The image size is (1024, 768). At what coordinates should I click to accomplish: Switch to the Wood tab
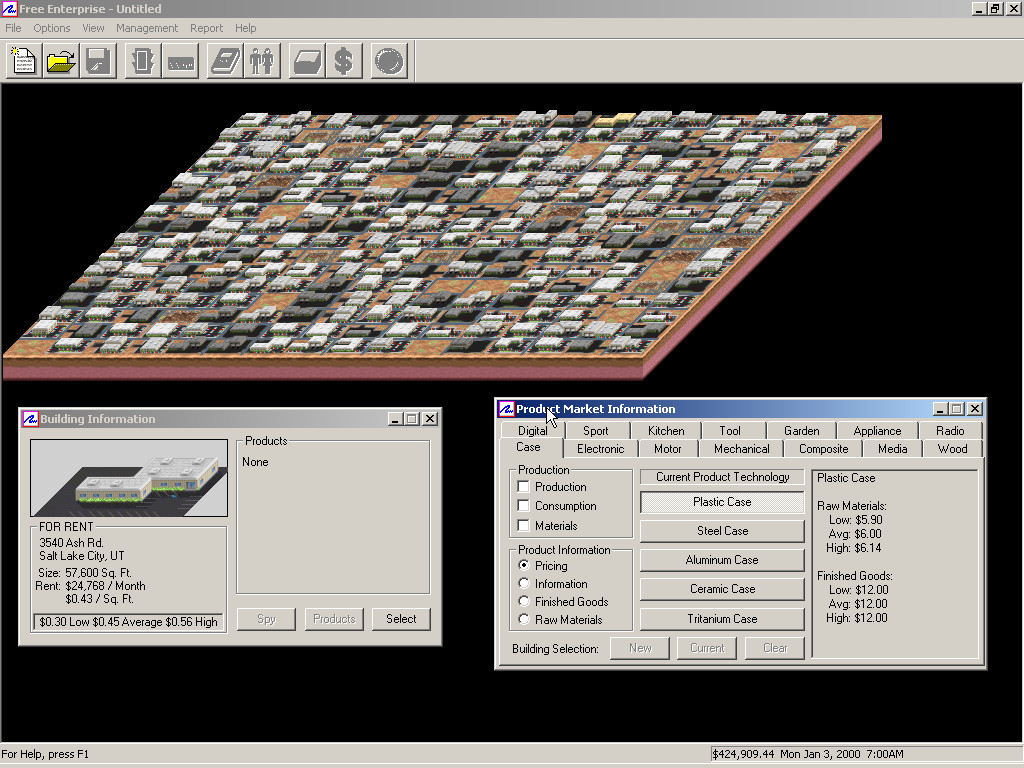click(952, 449)
